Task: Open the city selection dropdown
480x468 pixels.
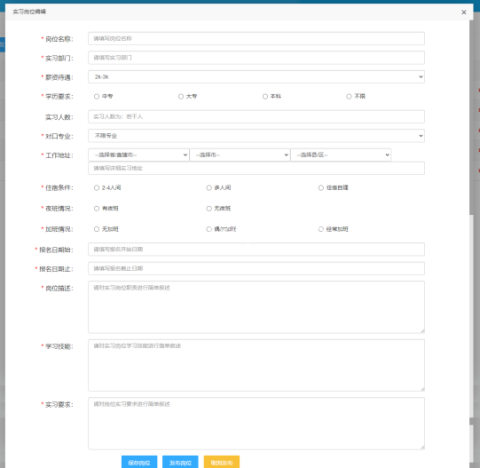Action: point(240,155)
